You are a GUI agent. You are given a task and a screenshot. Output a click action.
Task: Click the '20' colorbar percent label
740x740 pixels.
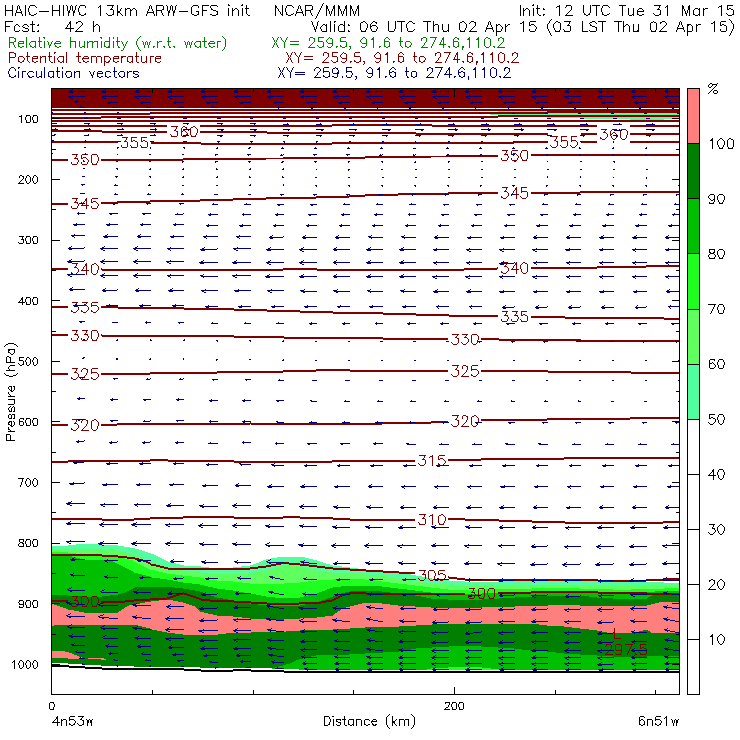coord(717,585)
